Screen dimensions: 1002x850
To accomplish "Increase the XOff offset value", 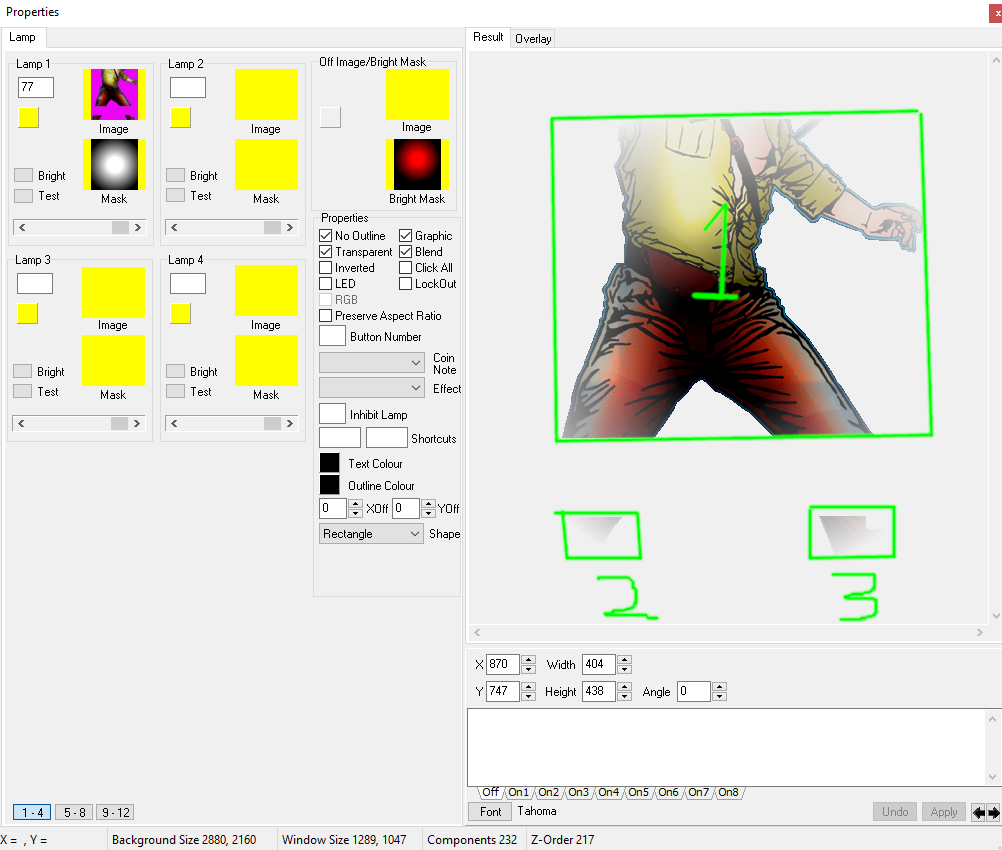I will click(x=356, y=504).
